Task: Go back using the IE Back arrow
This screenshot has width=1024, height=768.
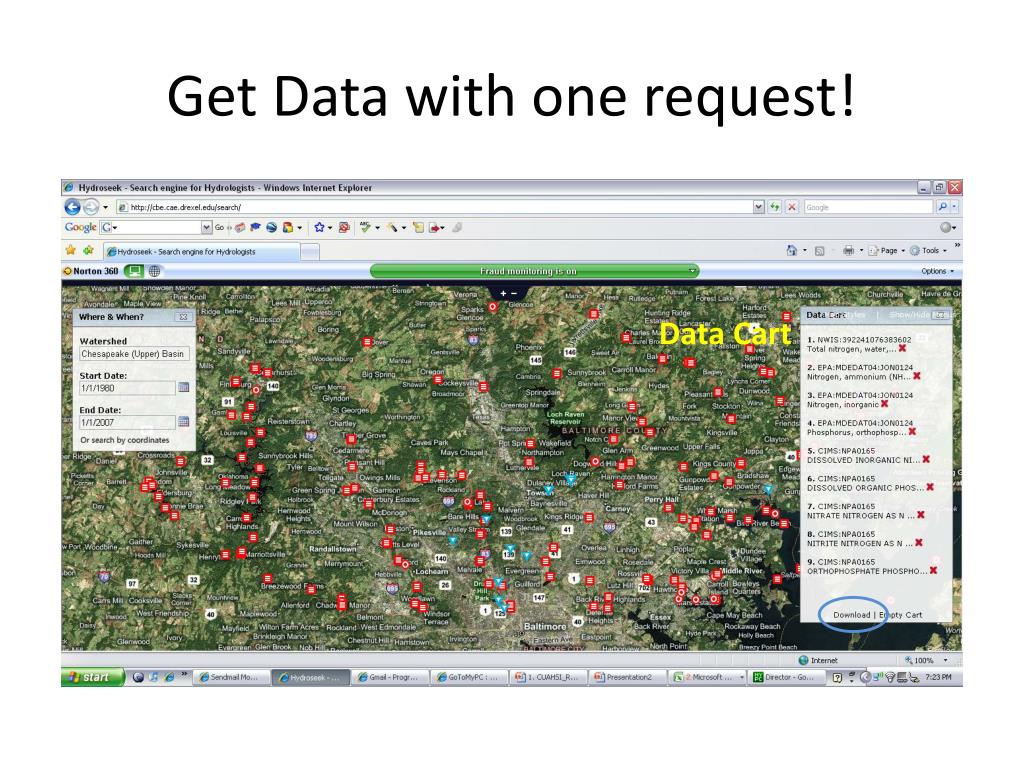Action: coord(72,207)
